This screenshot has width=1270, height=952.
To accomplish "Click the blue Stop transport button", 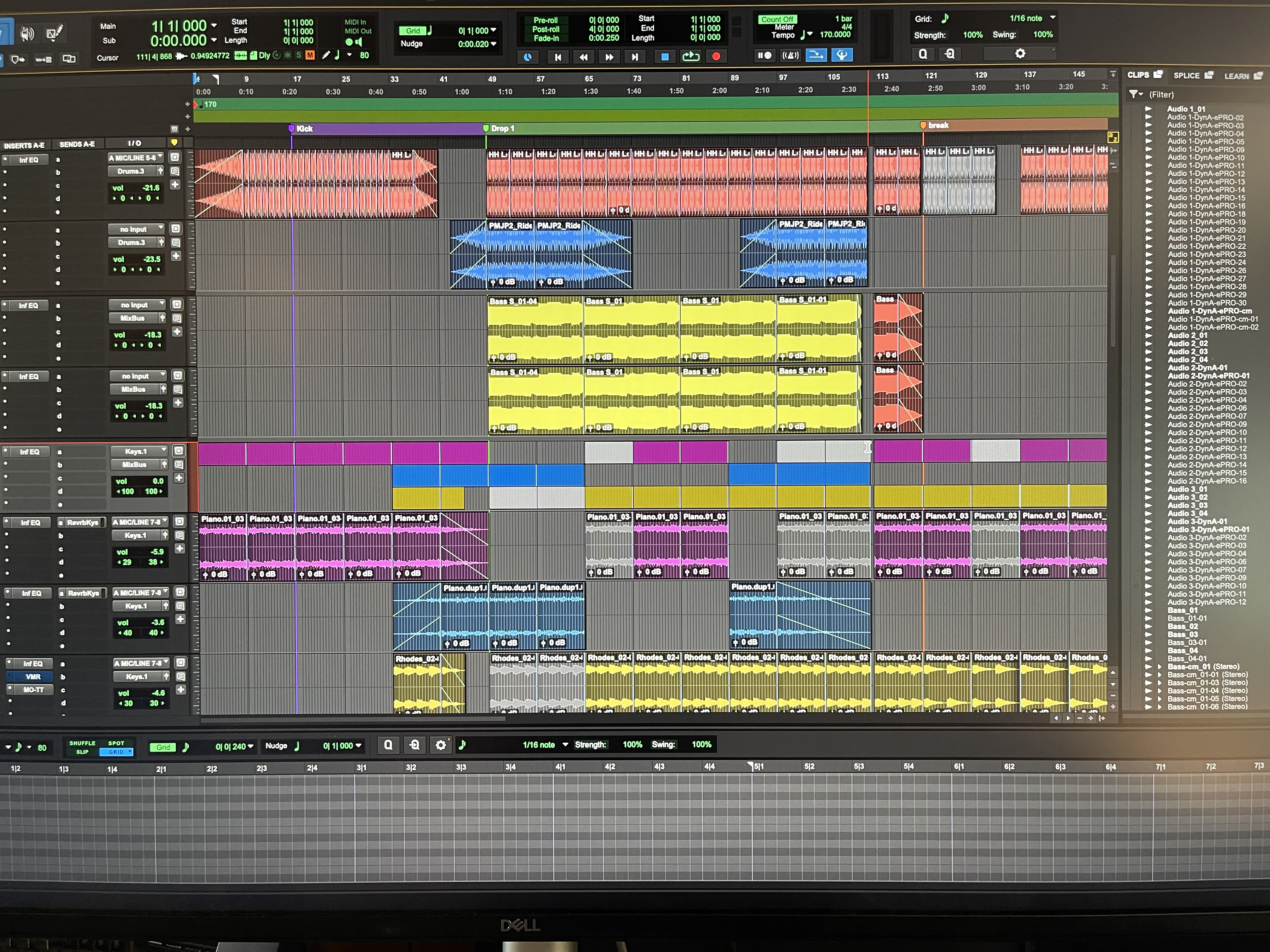I will 665,57.
